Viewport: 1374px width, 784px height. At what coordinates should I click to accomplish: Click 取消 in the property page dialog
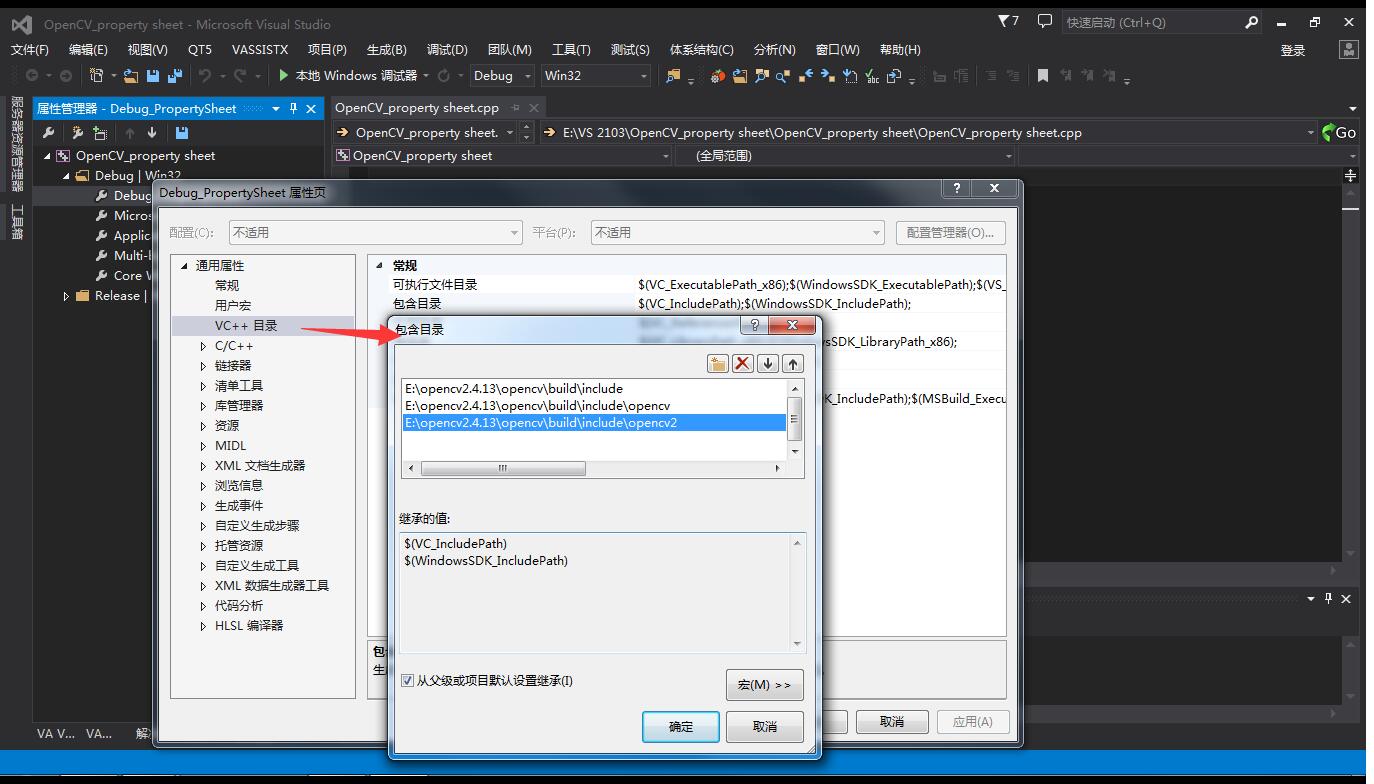coord(892,721)
